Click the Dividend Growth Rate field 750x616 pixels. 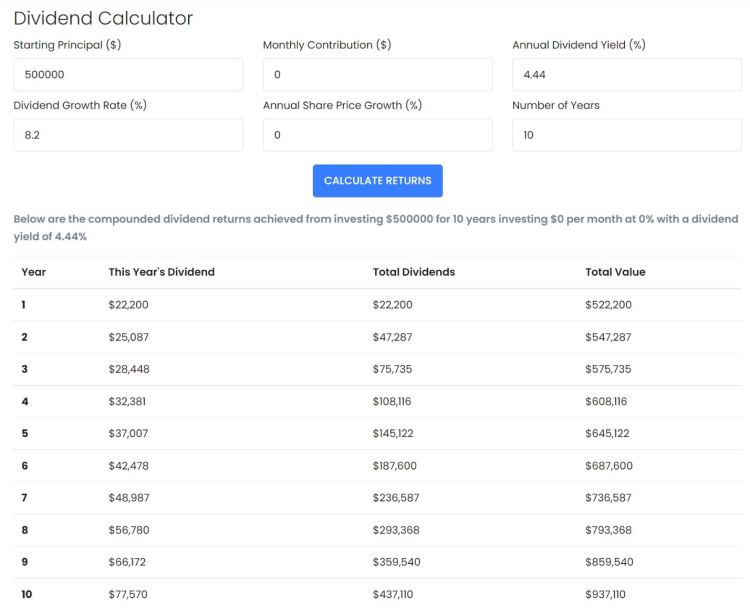coord(128,135)
